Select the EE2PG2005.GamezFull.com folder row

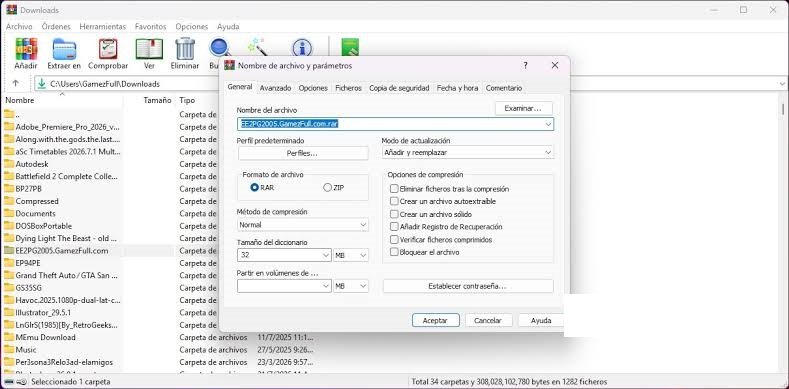coord(62,251)
